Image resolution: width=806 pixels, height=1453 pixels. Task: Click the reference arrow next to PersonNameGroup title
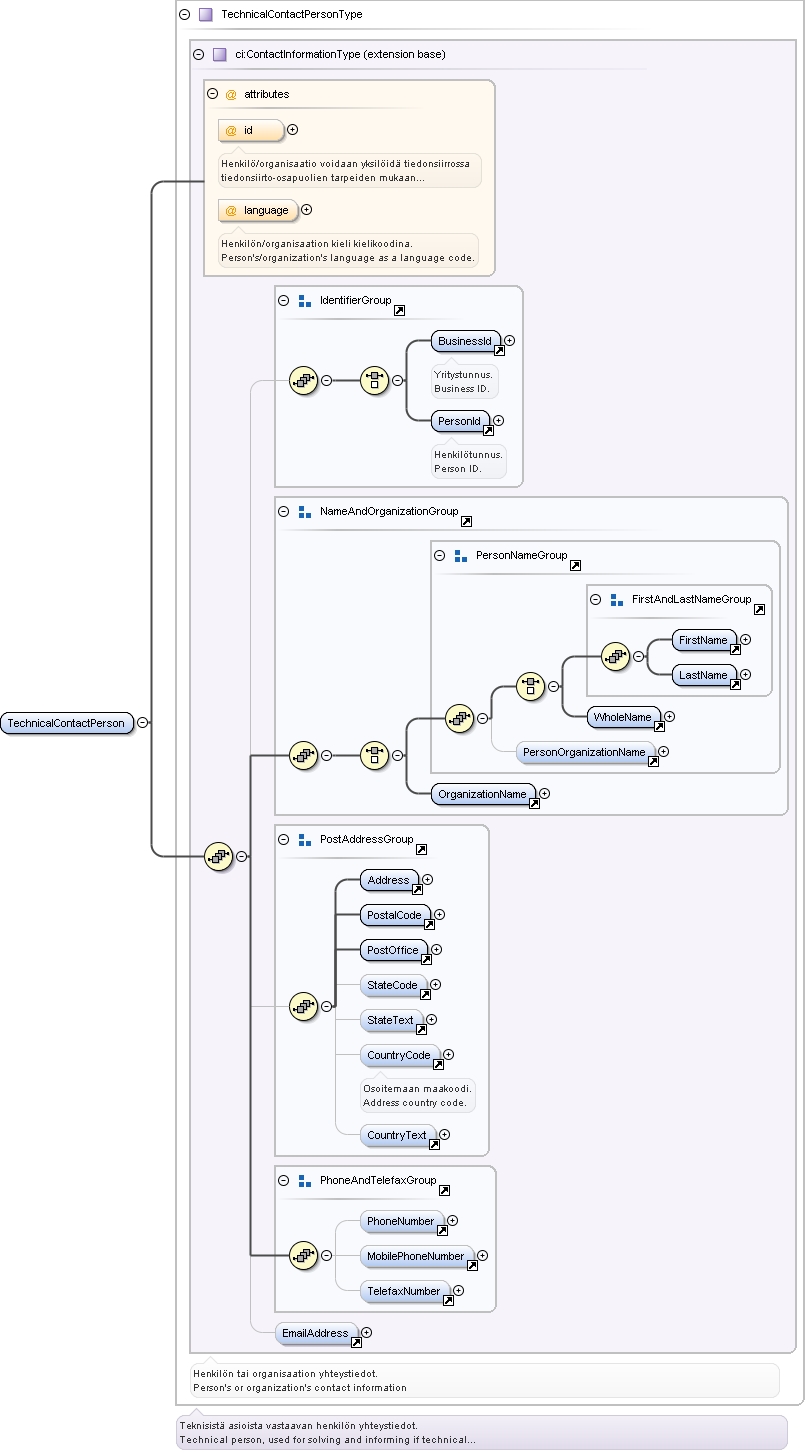click(575, 566)
